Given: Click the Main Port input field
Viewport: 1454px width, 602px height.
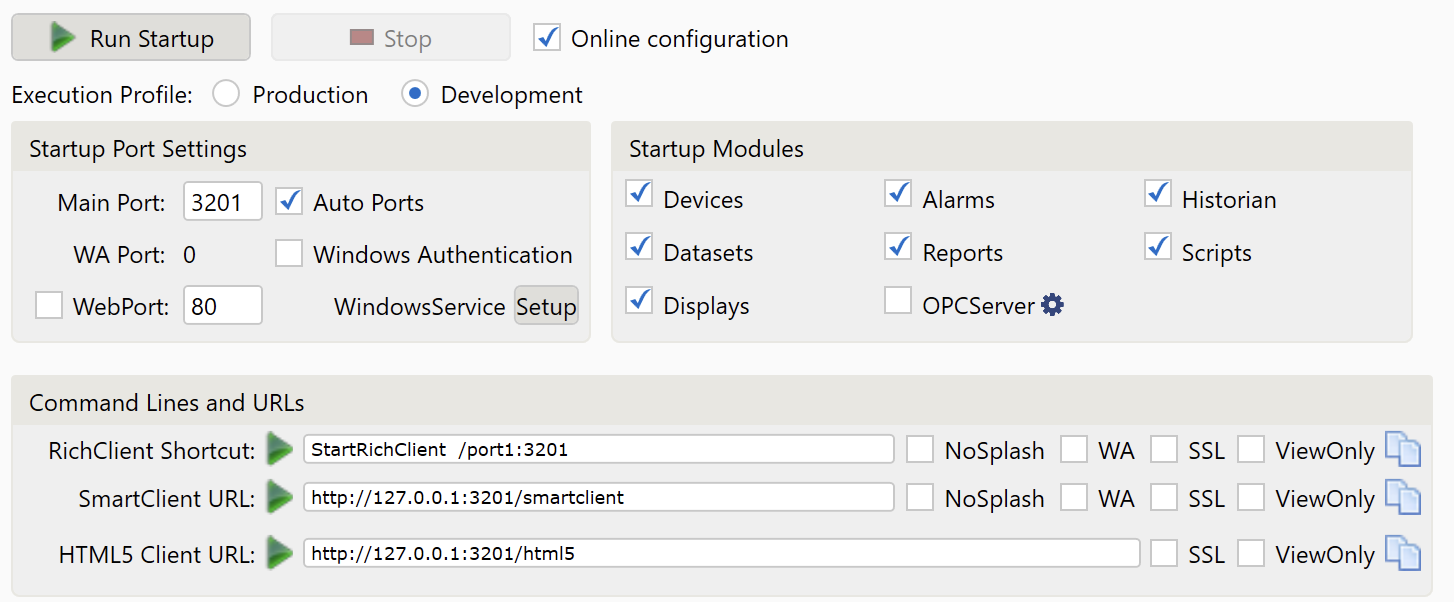Looking at the screenshot, I should 222,202.
